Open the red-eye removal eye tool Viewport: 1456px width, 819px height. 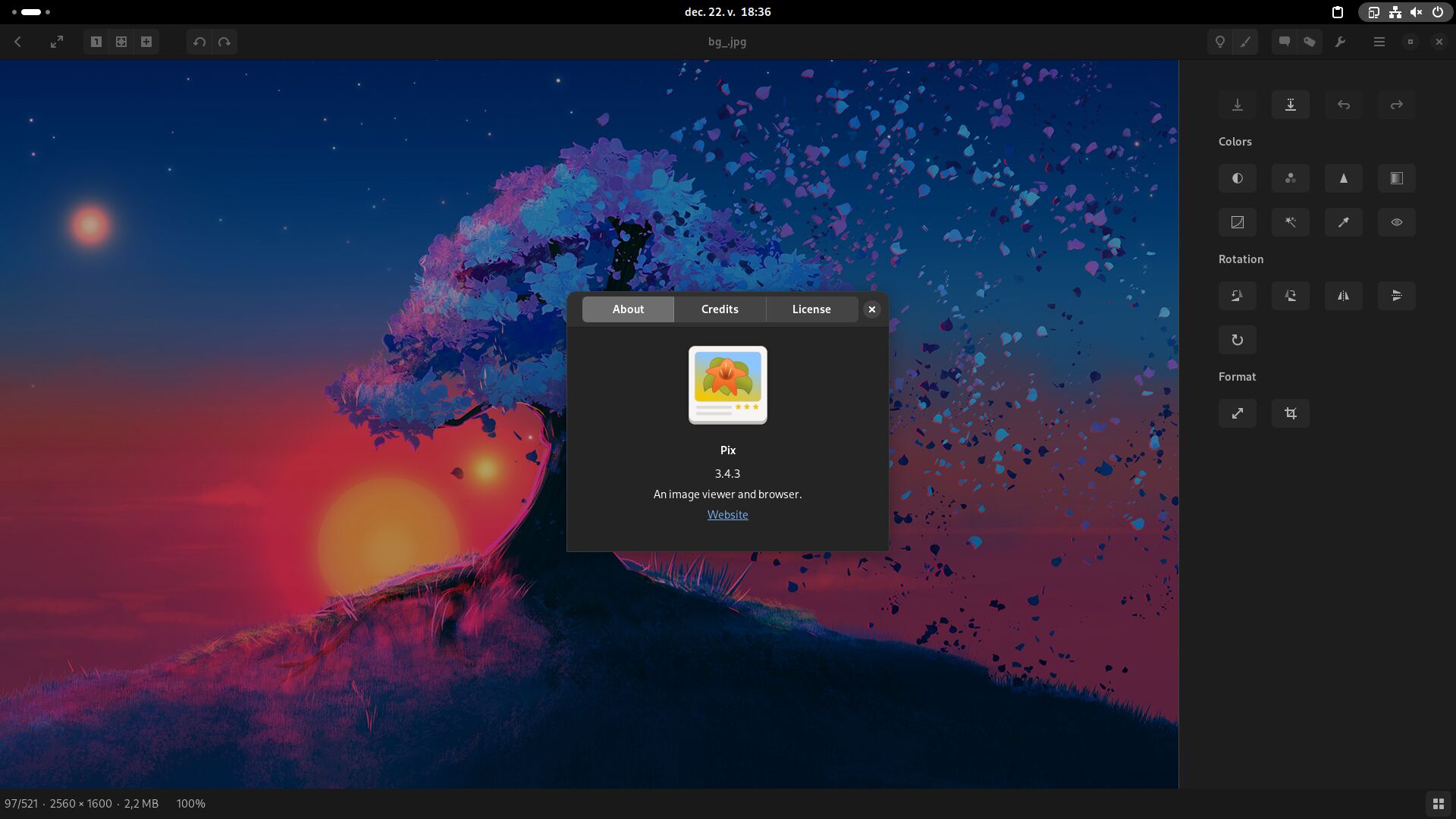(x=1397, y=222)
